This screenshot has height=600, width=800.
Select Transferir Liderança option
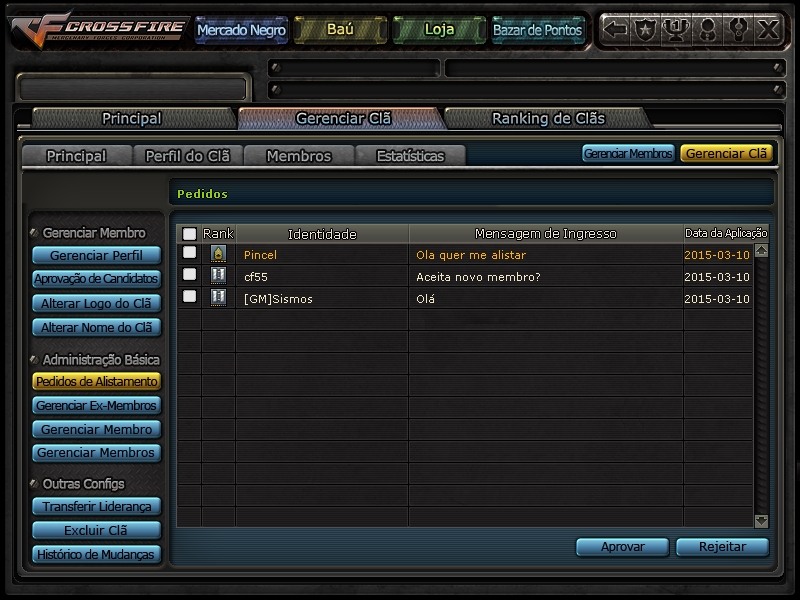tap(96, 506)
